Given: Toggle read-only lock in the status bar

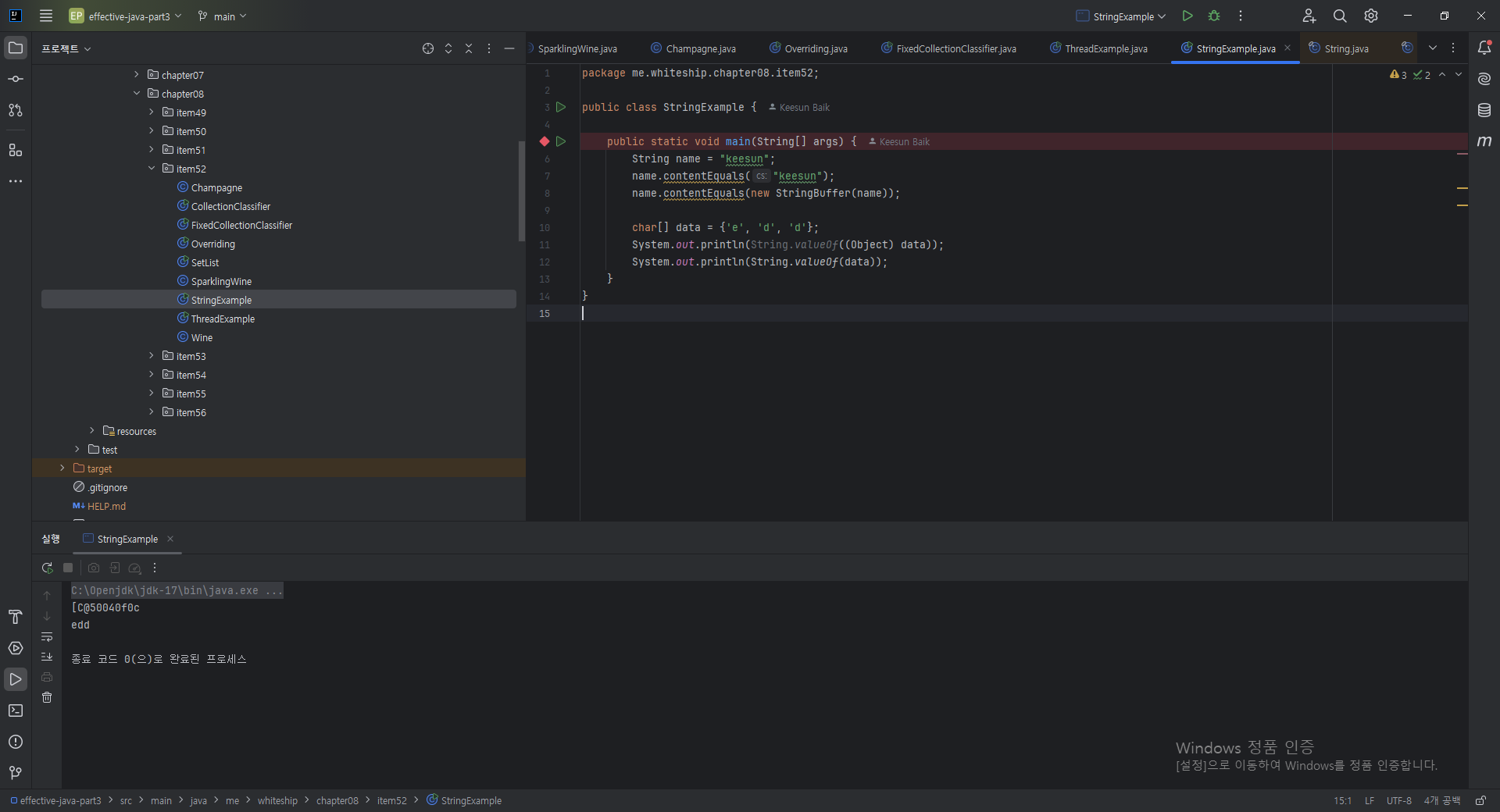Looking at the screenshot, I should (1480, 800).
